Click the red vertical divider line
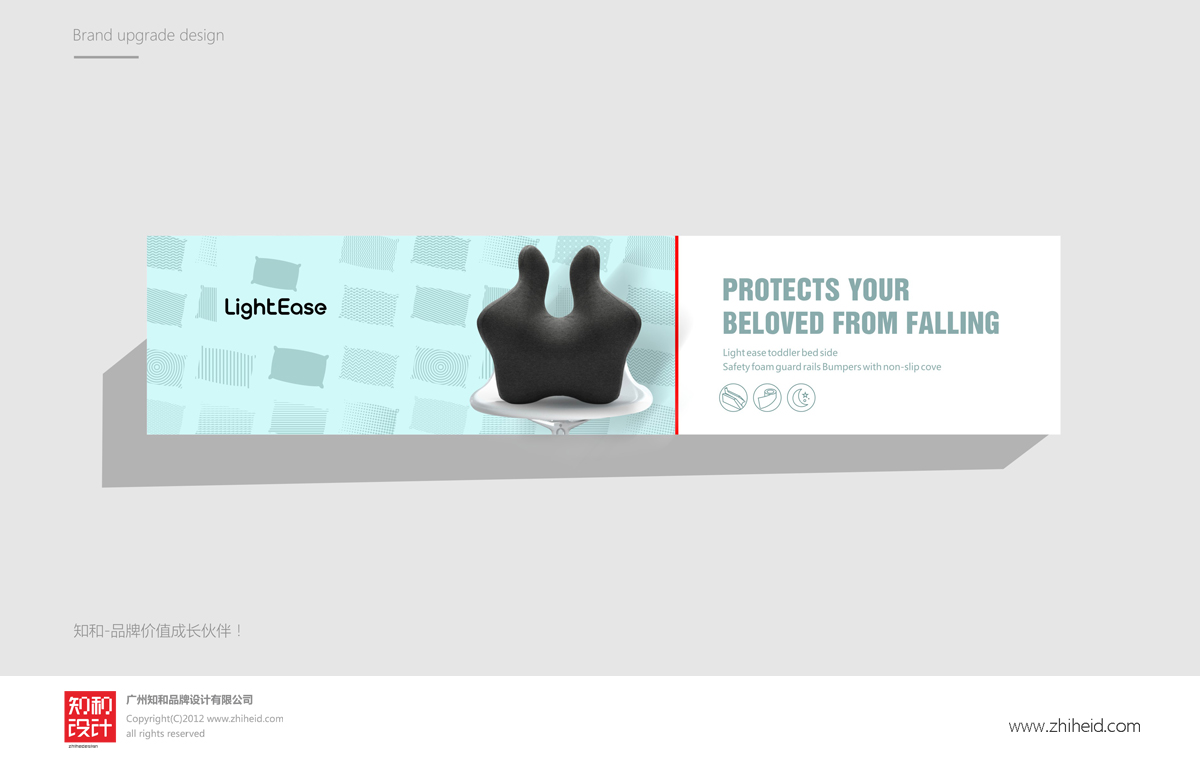The image size is (1200, 763). coord(677,335)
